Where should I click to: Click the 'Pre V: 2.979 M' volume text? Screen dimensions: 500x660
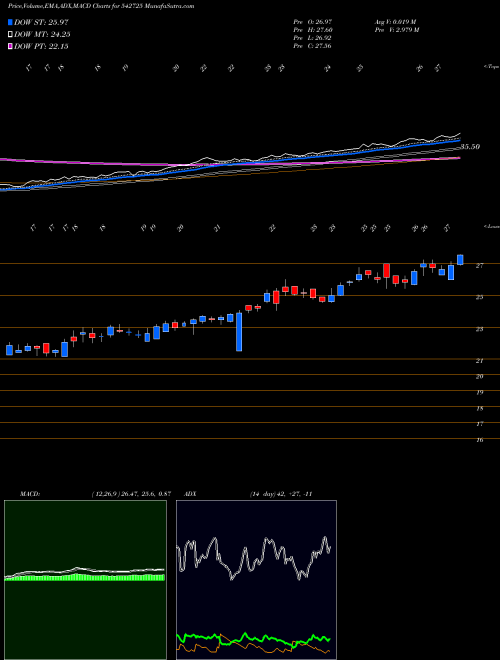click(396, 30)
